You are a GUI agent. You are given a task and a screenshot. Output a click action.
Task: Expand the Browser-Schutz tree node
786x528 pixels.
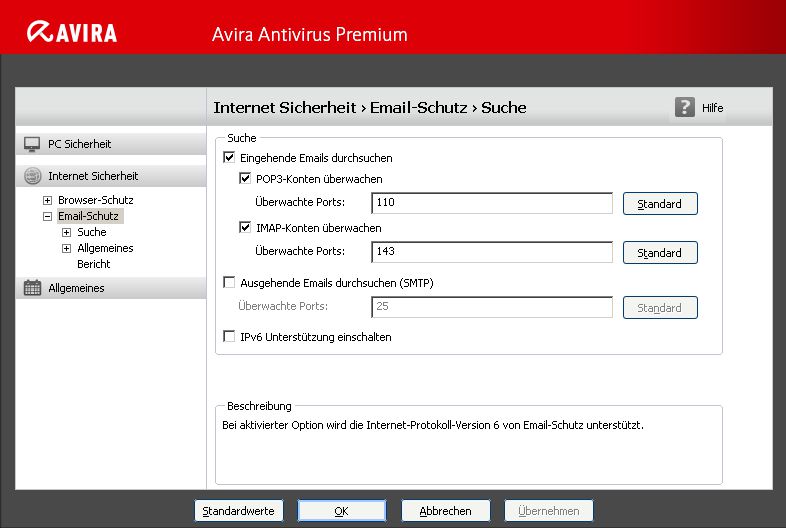[x=47, y=200]
